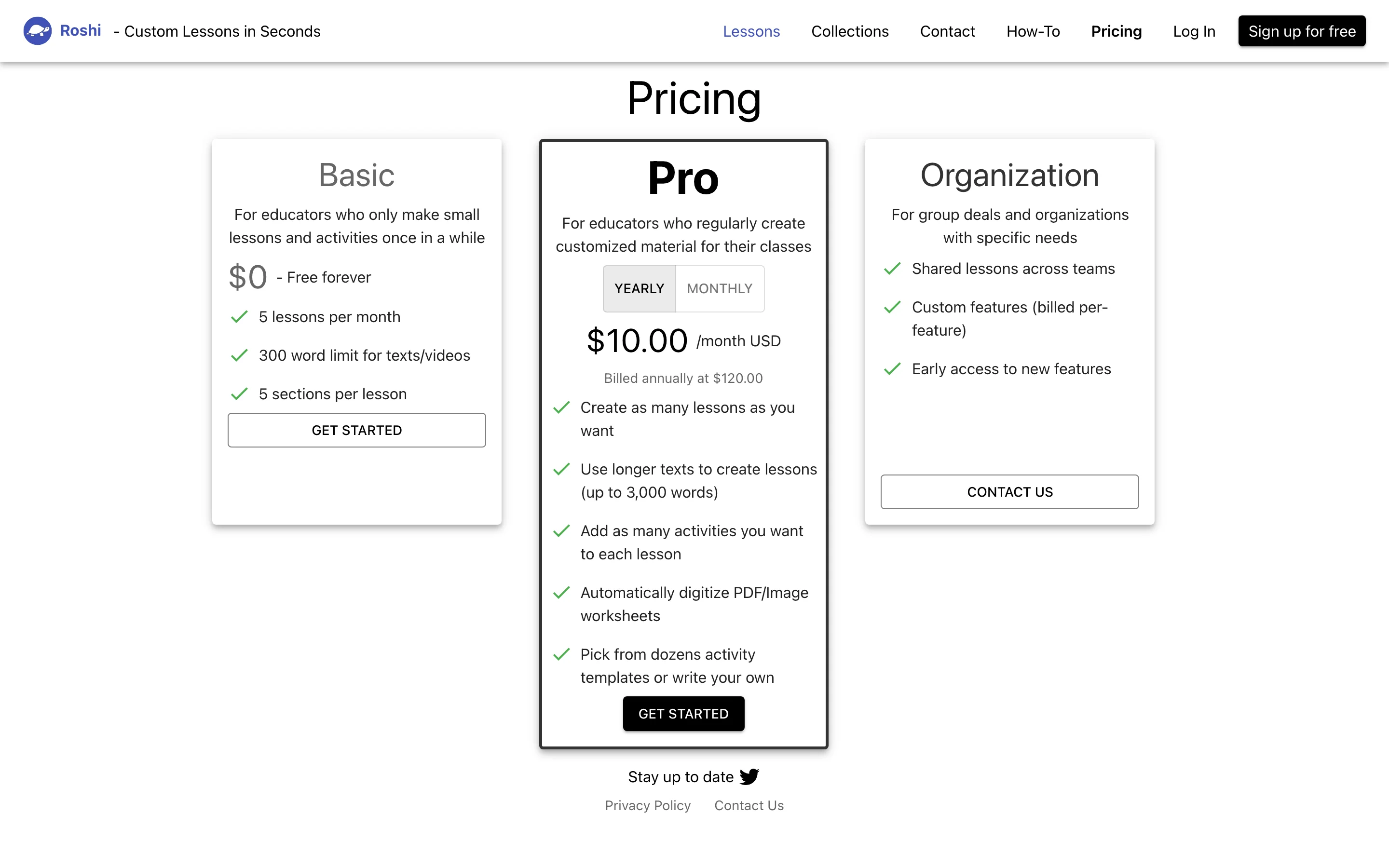
Task: Select the Yearly billing option
Action: point(640,288)
